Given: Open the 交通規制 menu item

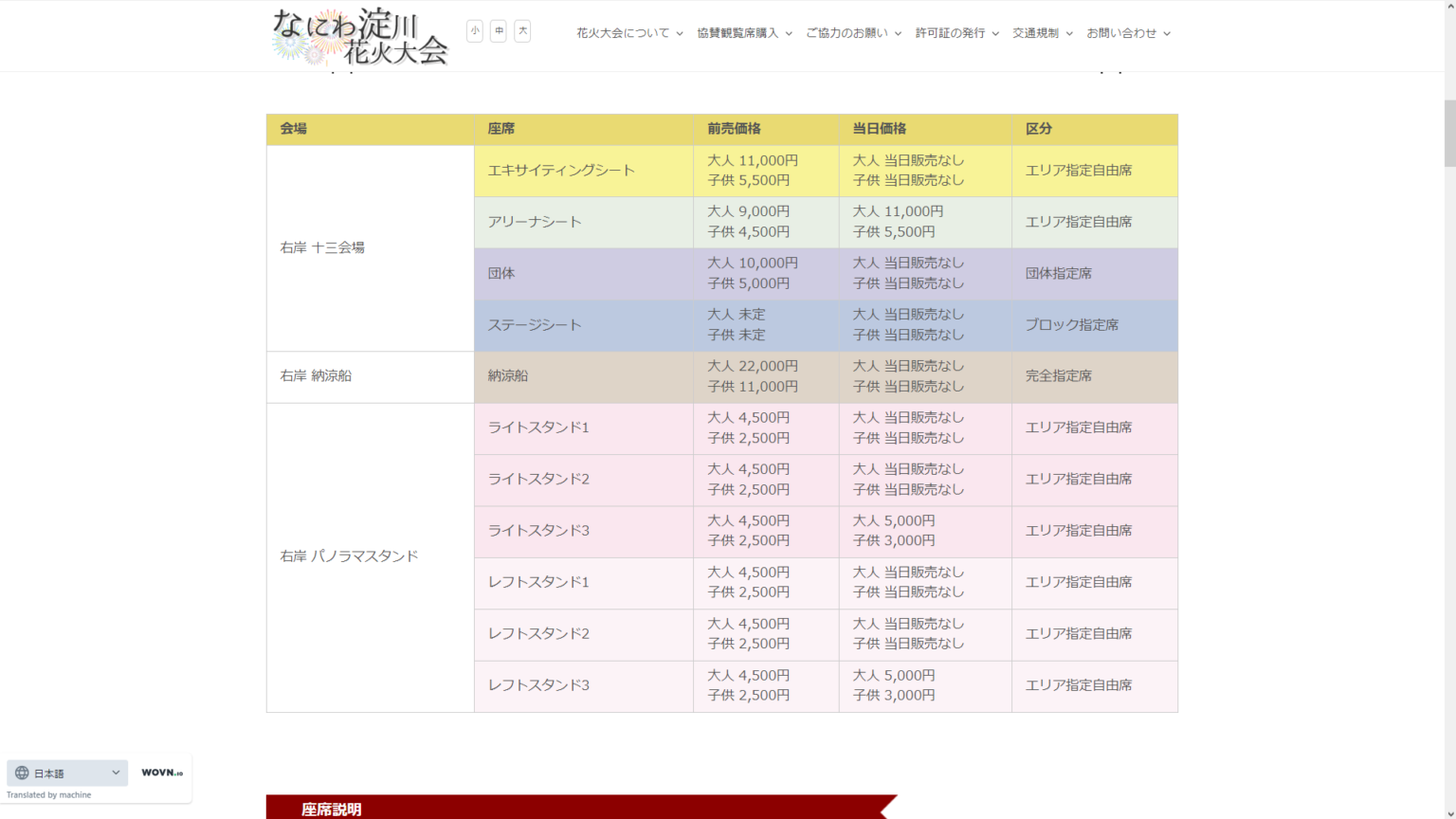Looking at the screenshot, I should click(1036, 31).
